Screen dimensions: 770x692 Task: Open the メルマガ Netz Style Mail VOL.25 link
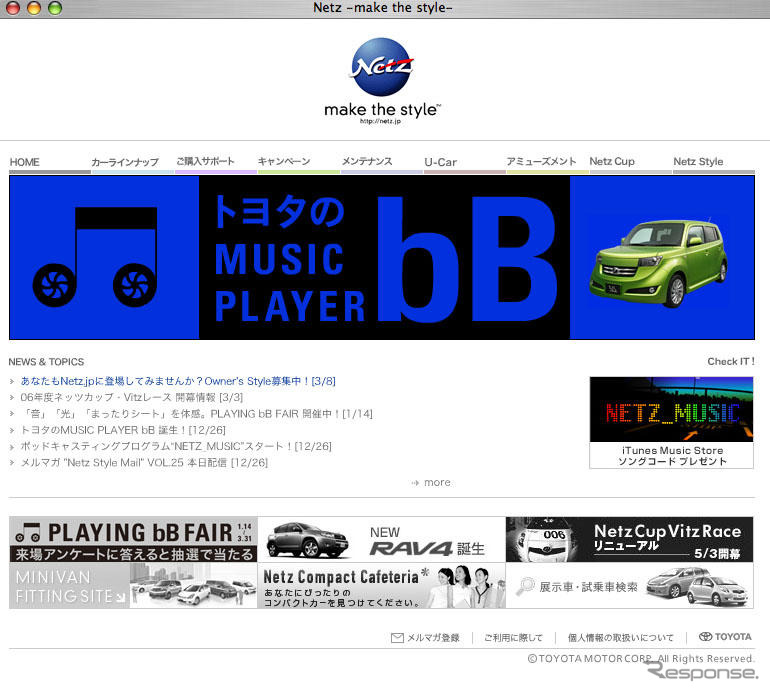[144, 463]
